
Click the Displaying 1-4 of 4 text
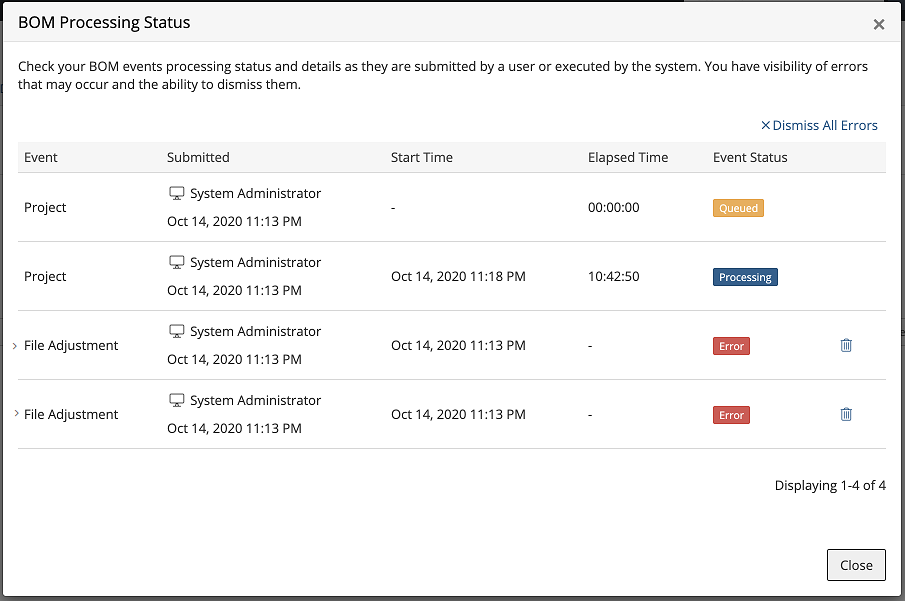pos(830,485)
